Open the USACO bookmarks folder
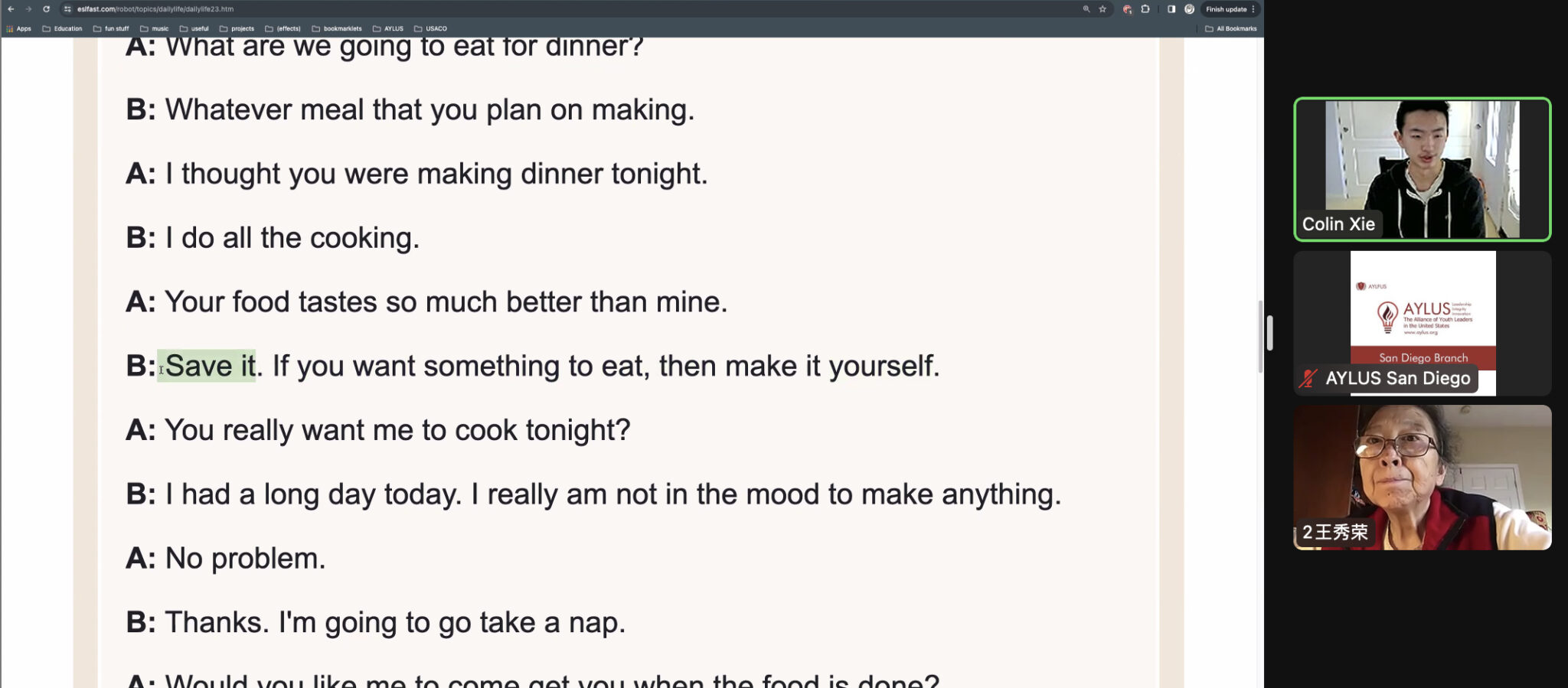 coord(430,28)
